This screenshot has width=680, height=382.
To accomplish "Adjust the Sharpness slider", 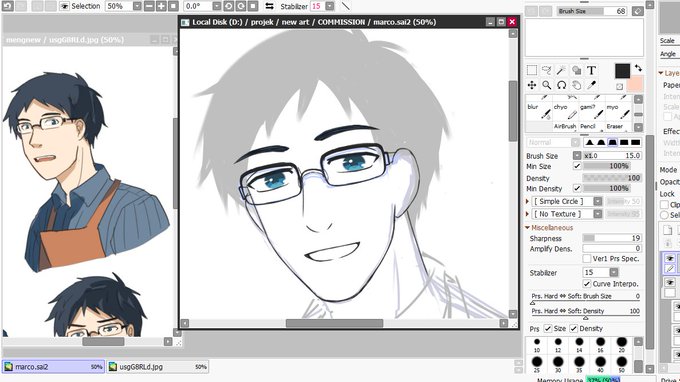I will click(x=611, y=238).
